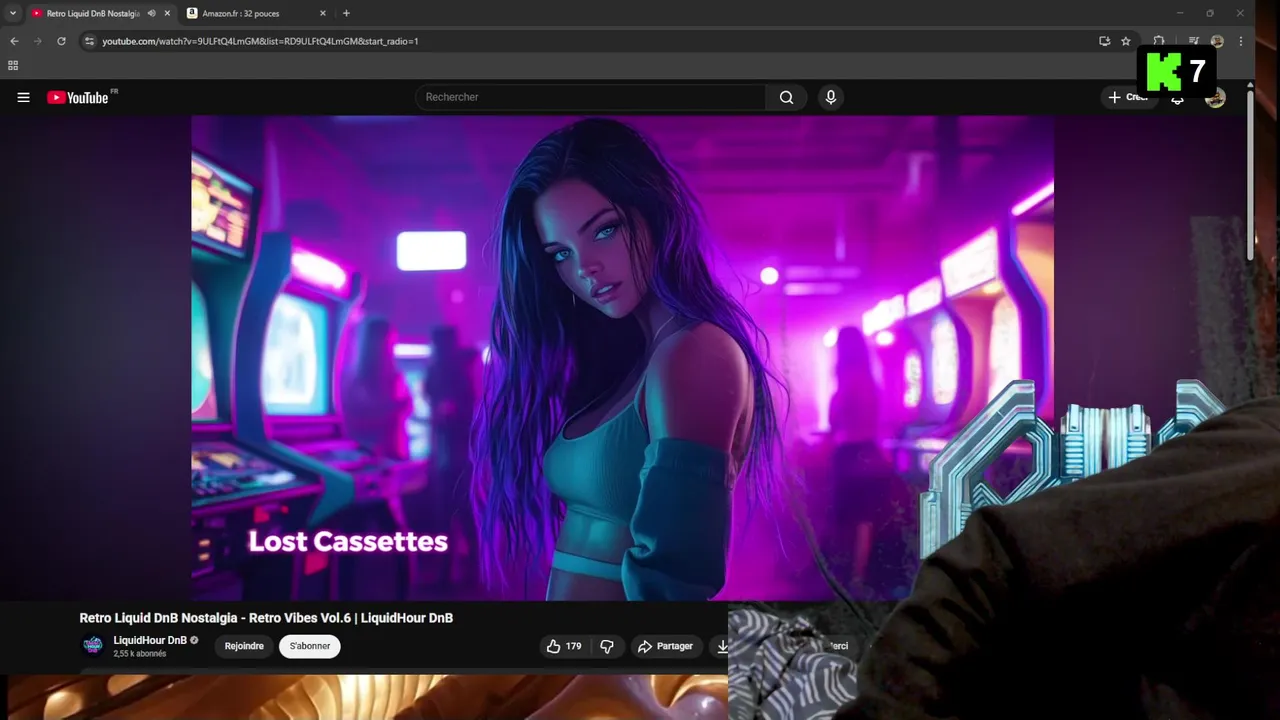This screenshot has width=1280, height=720.
Task: Dislike the video with thumbs-down
Action: (607, 646)
